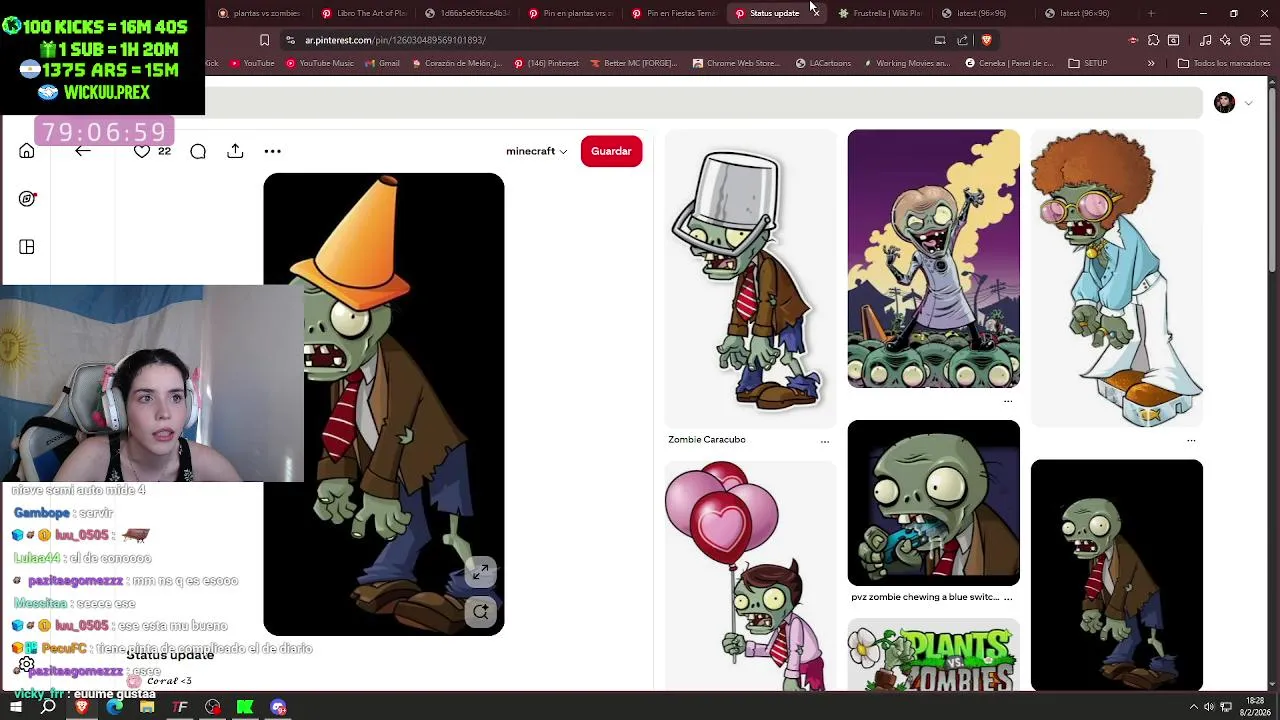Image resolution: width=1280 pixels, height=720 pixels.
Task: Switch to Pin en Fiestas Temáticas tab
Action: [673, 13]
